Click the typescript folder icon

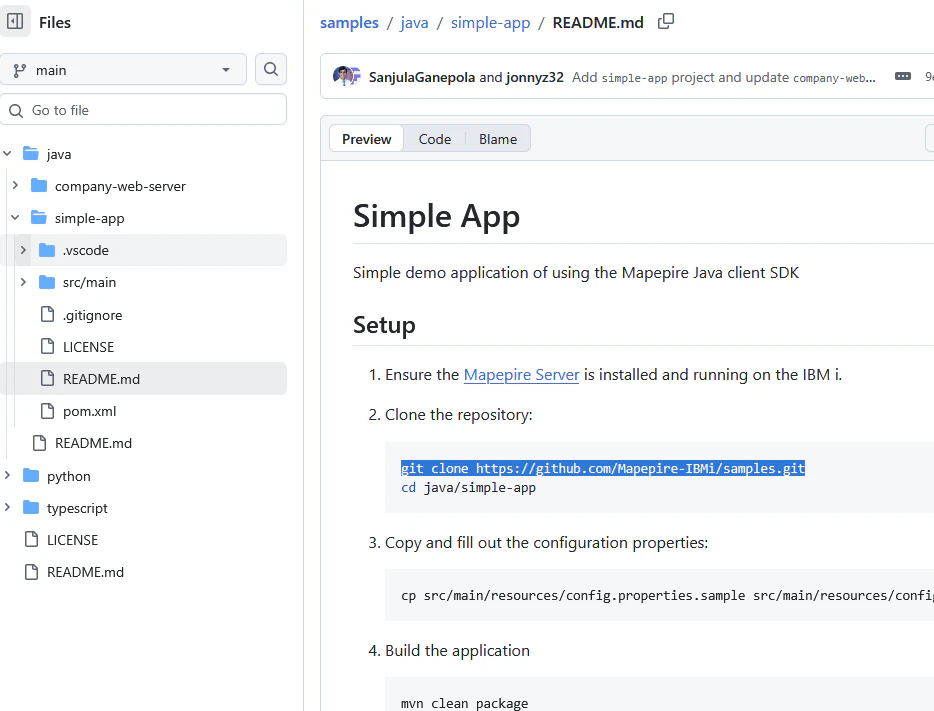point(31,507)
